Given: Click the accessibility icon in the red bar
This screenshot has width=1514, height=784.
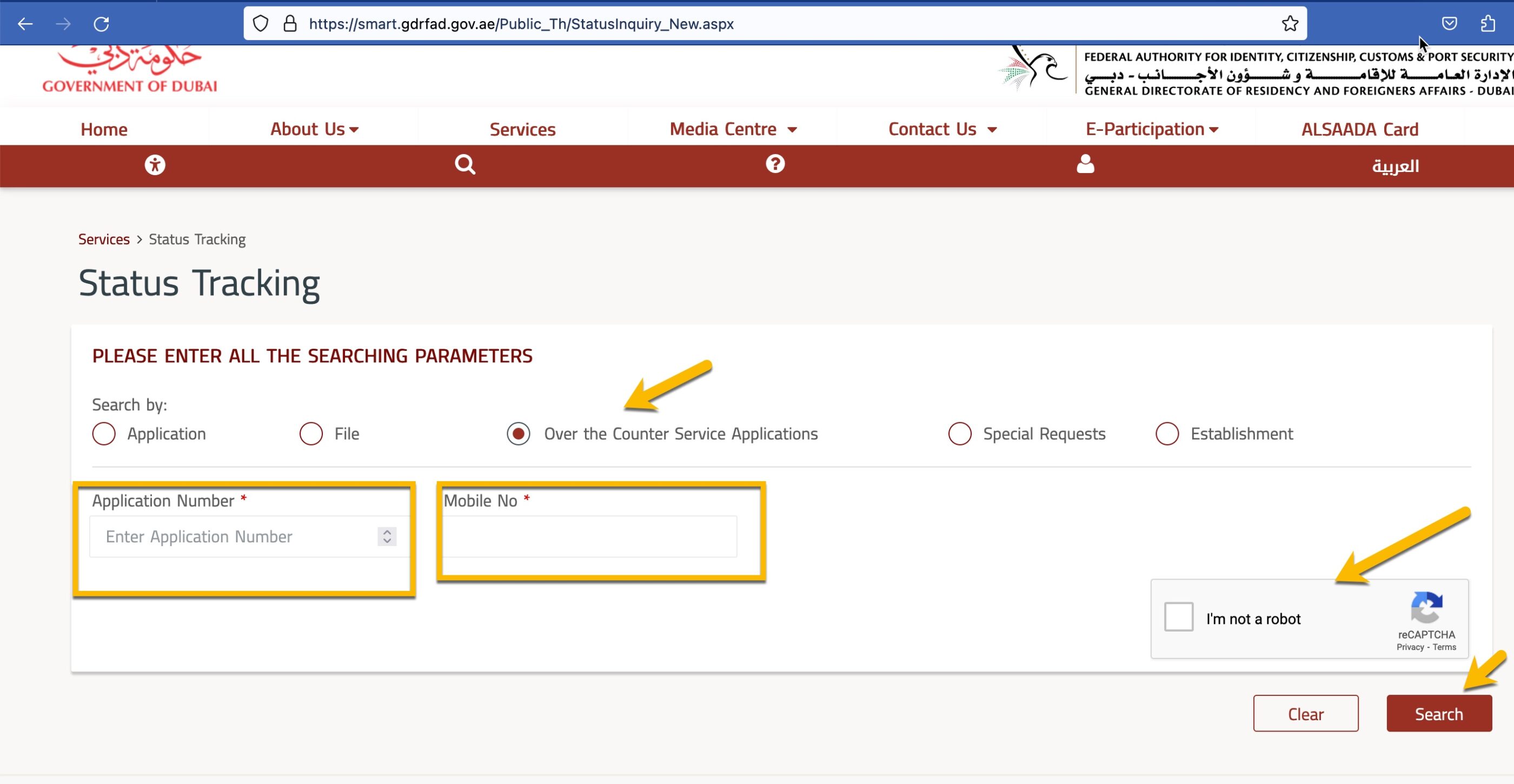Looking at the screenshot, I should coord(155,165).
